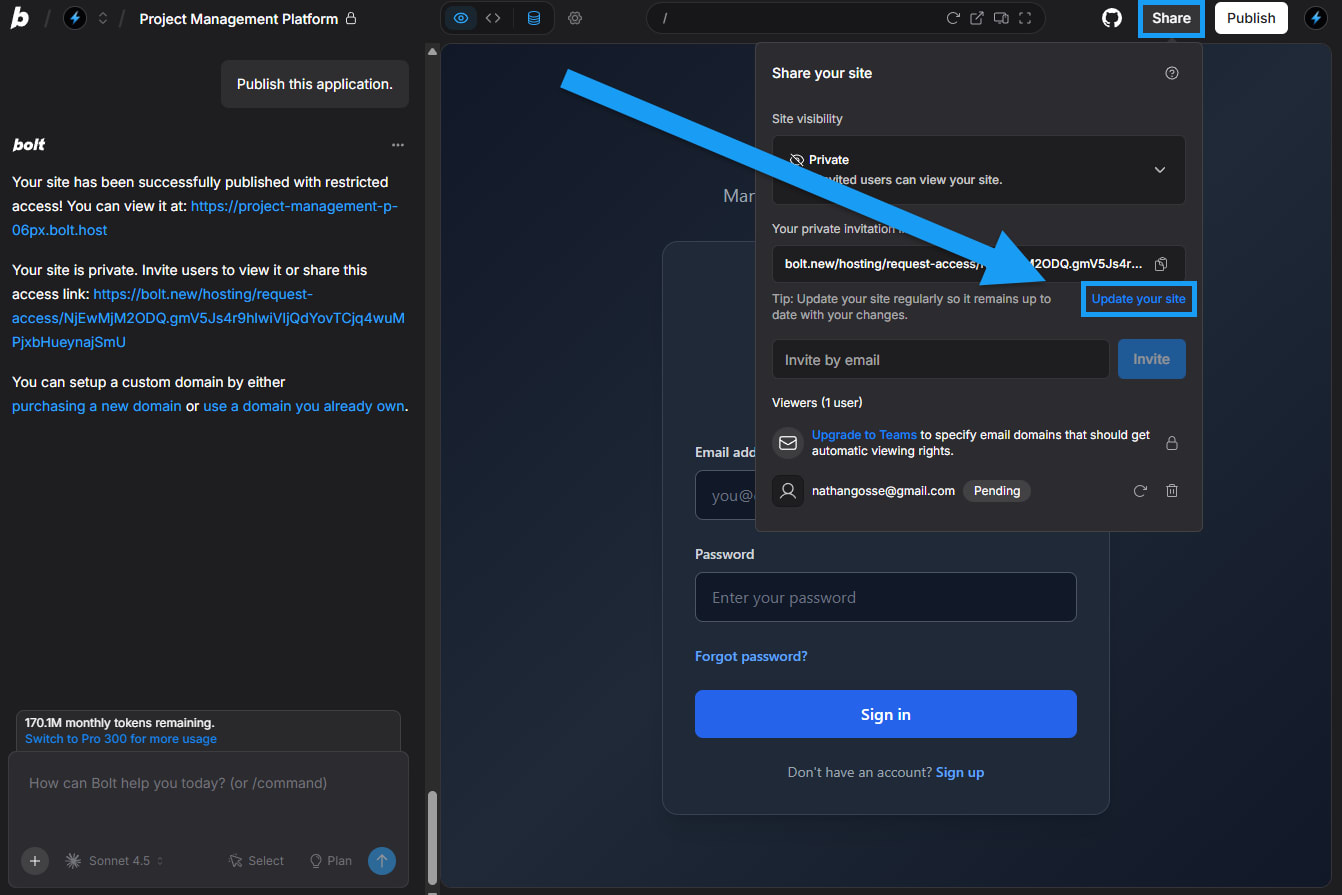1342x895 pixels.
Task: Click the Project Management Platform title
Action: tap(238, 18)
